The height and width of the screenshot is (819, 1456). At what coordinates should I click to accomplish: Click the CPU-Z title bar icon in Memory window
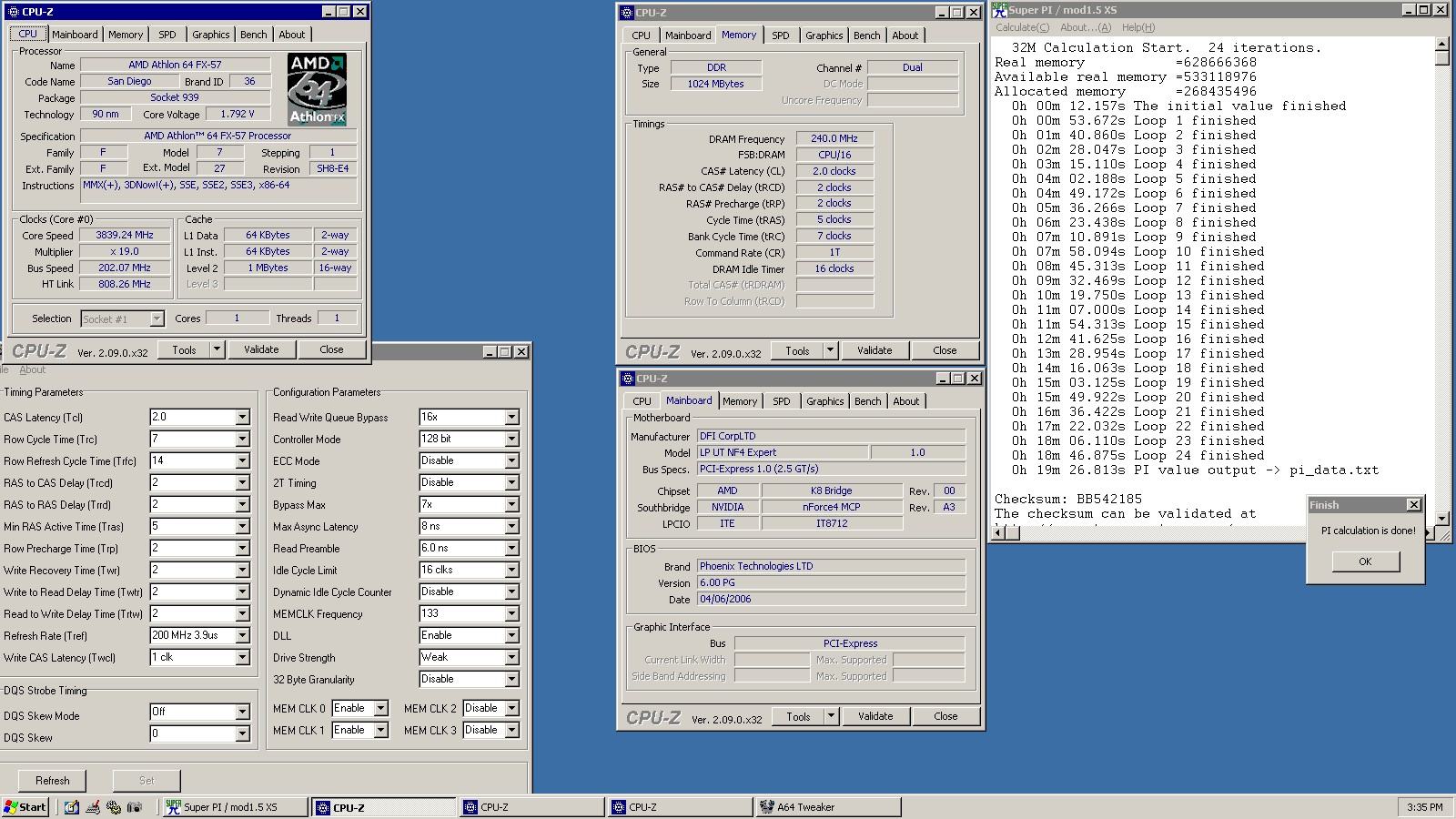pyautogui.click(x=627, y=13)
